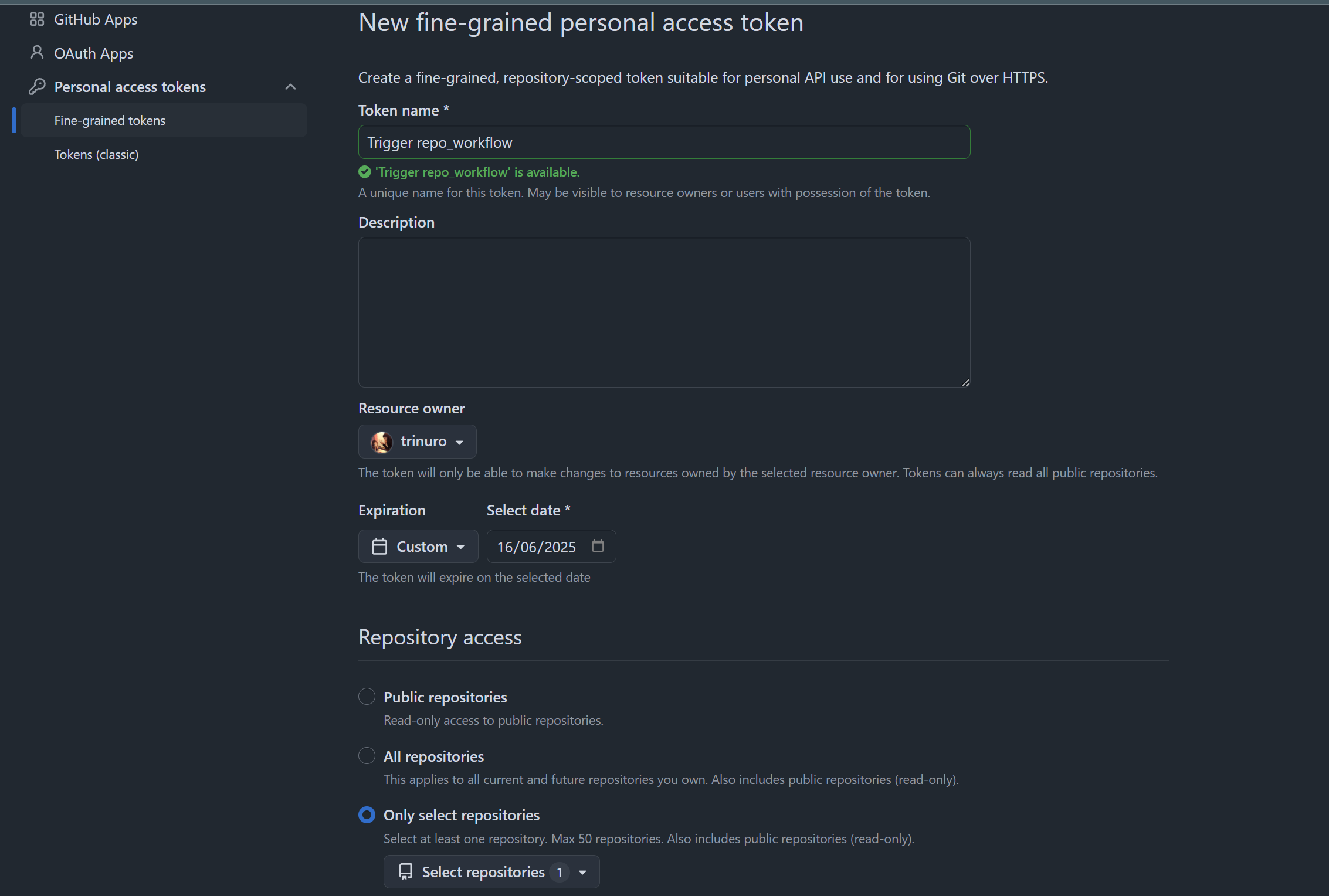Click the calendar icon in date field
This screenshot has width=1329, height=896.
coord(598,546)
